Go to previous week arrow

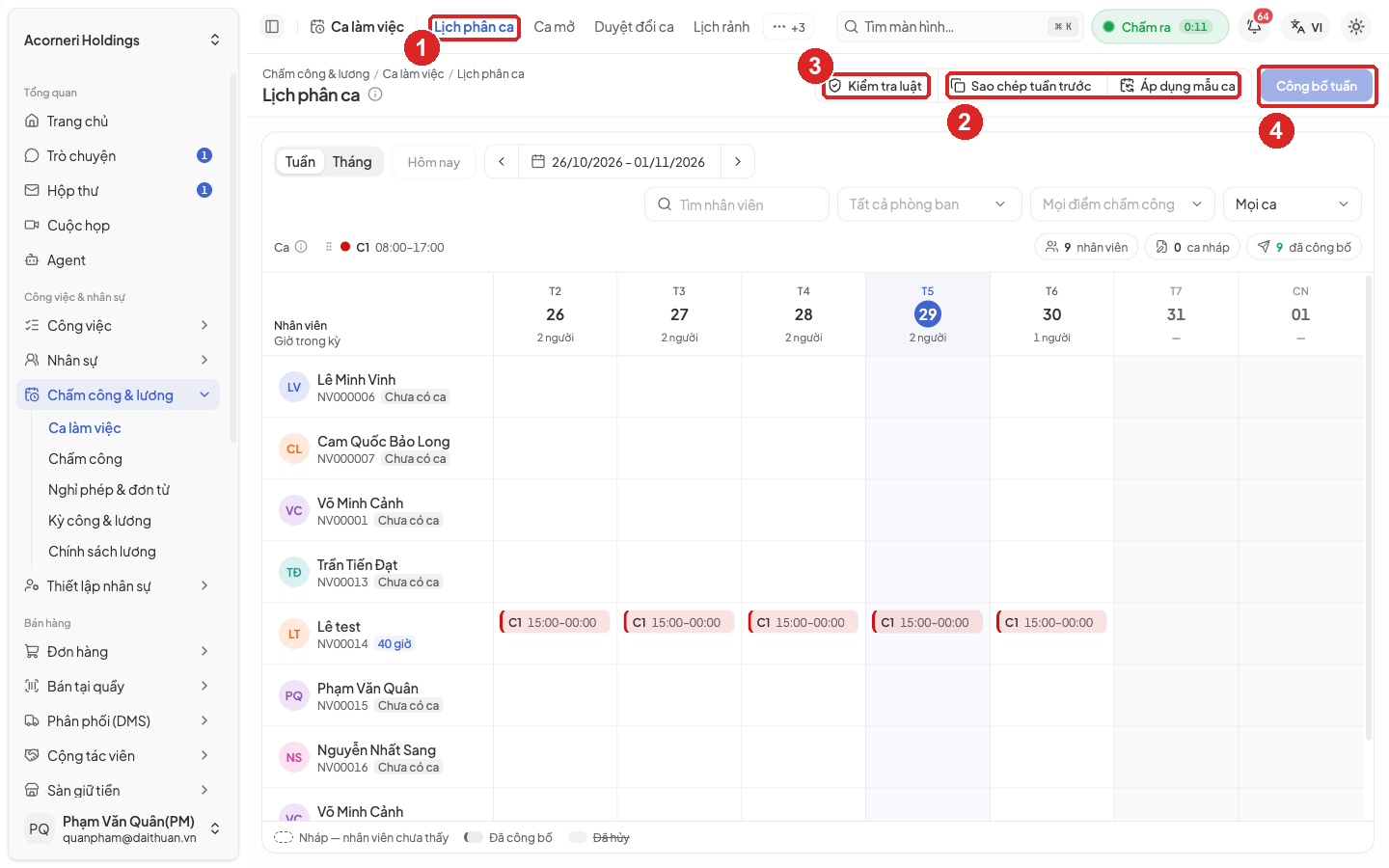click(502, 162)
